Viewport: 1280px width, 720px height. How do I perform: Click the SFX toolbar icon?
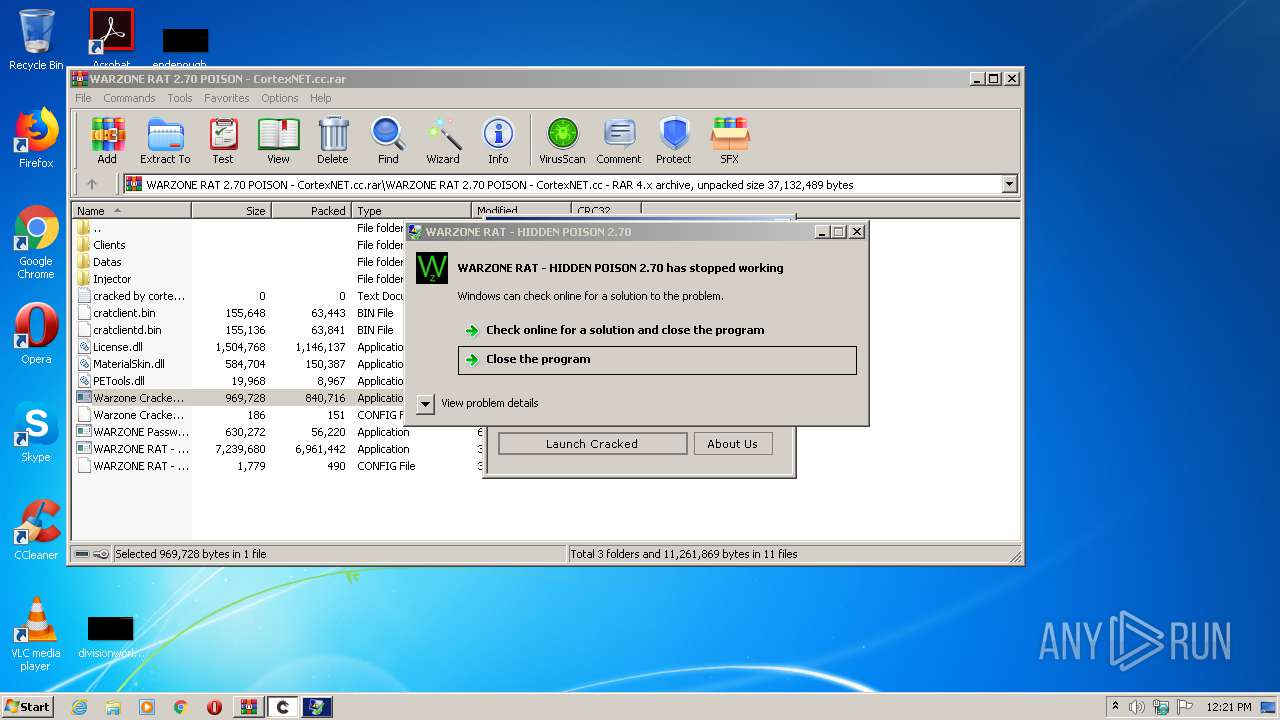coord(730,141)
